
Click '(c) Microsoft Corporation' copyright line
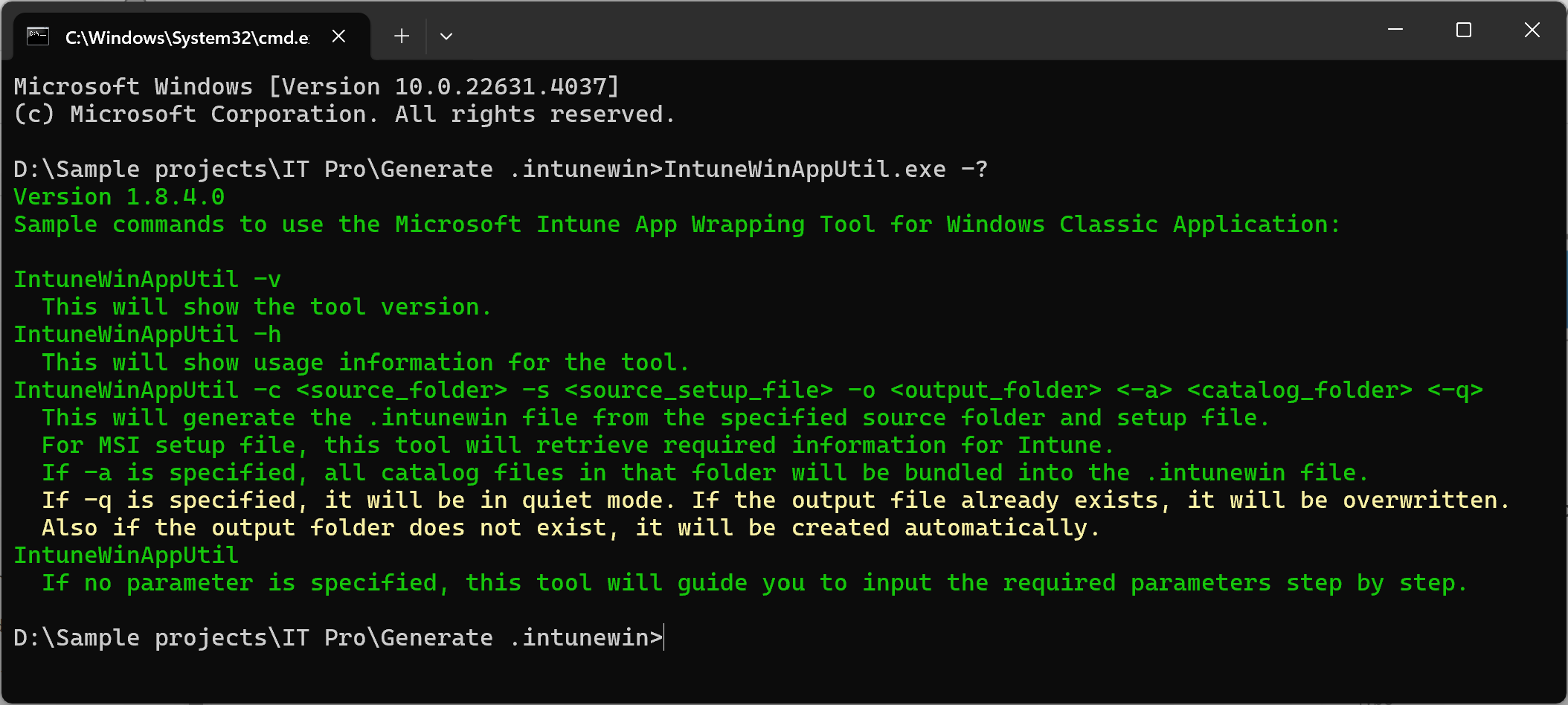tap(344, 115)
